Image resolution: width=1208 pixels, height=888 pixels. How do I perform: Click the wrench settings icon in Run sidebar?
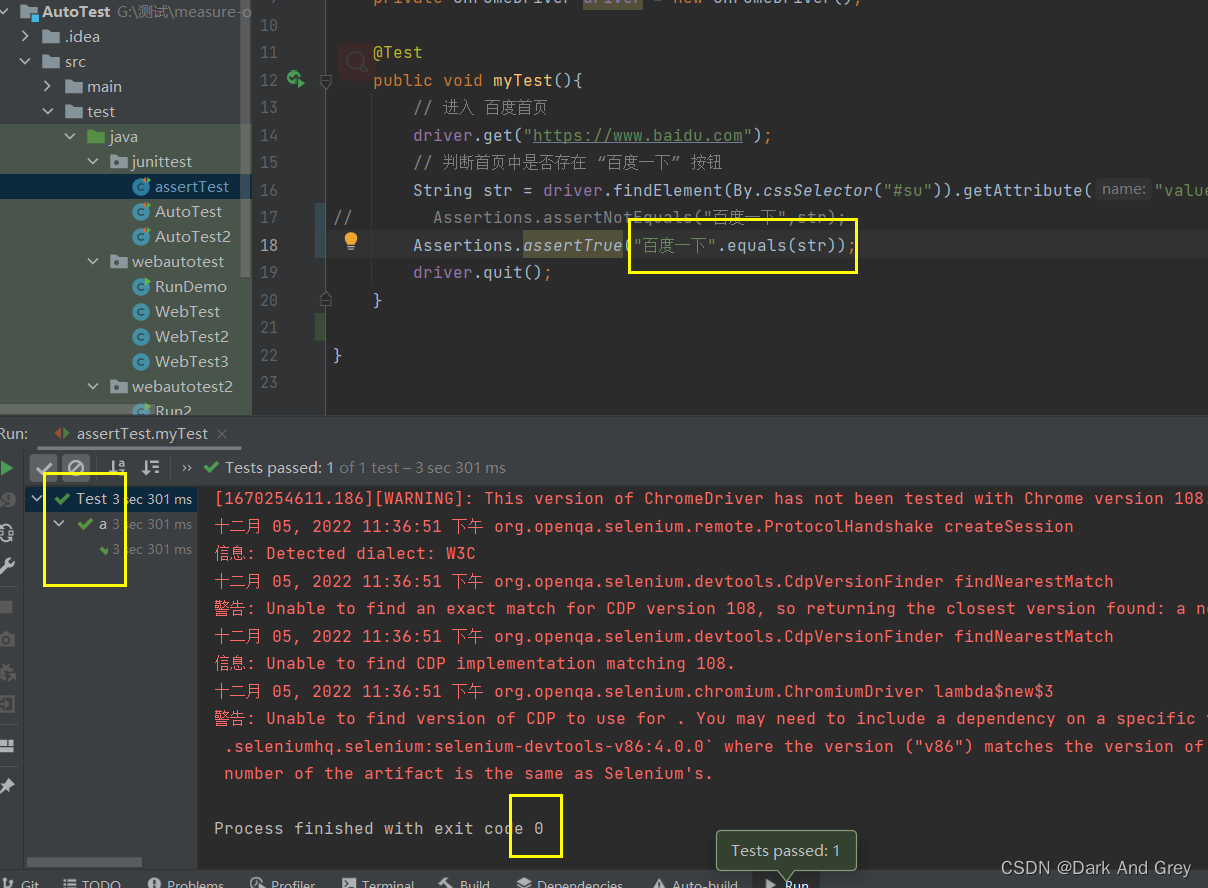tap(6, 566)
